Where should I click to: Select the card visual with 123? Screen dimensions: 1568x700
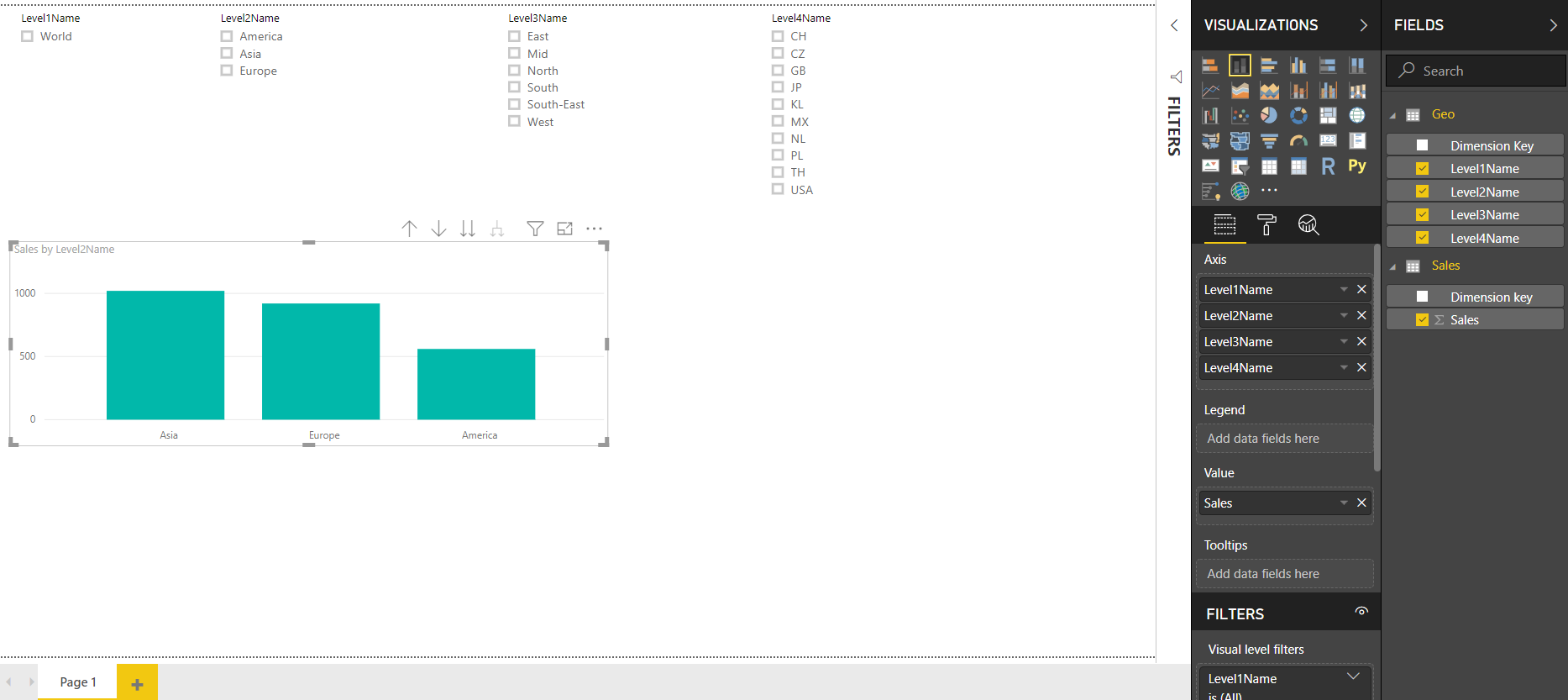pos(1328,141)
